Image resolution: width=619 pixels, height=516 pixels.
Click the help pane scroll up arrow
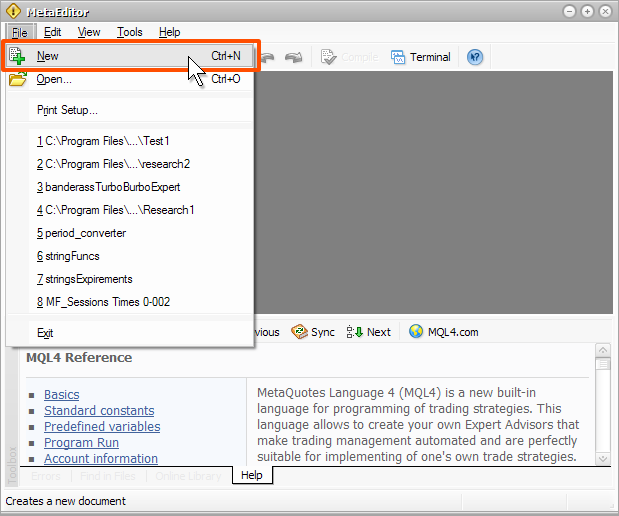(x=603, y=350)
